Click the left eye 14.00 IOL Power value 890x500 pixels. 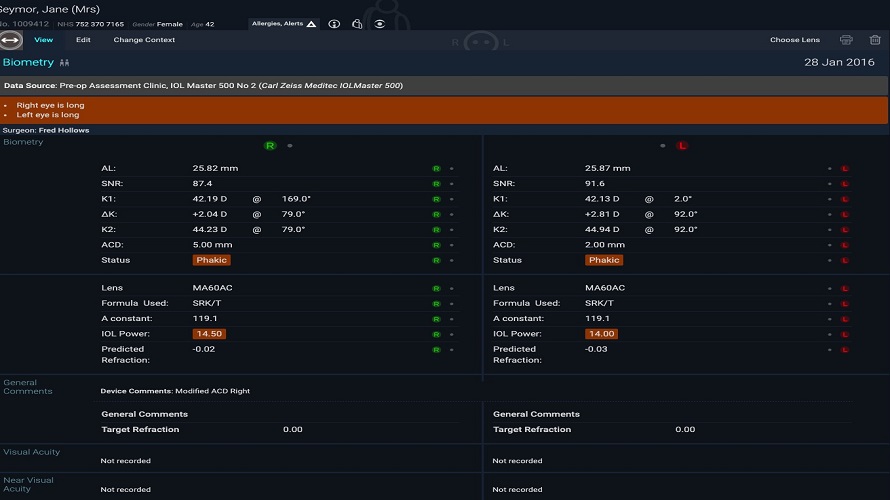coord(601,334)
